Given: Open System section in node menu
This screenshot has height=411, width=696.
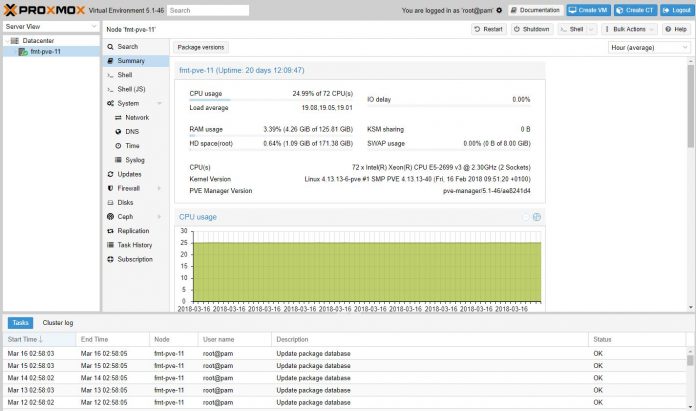Looking at the screenshot, I should tap(128, 103).
